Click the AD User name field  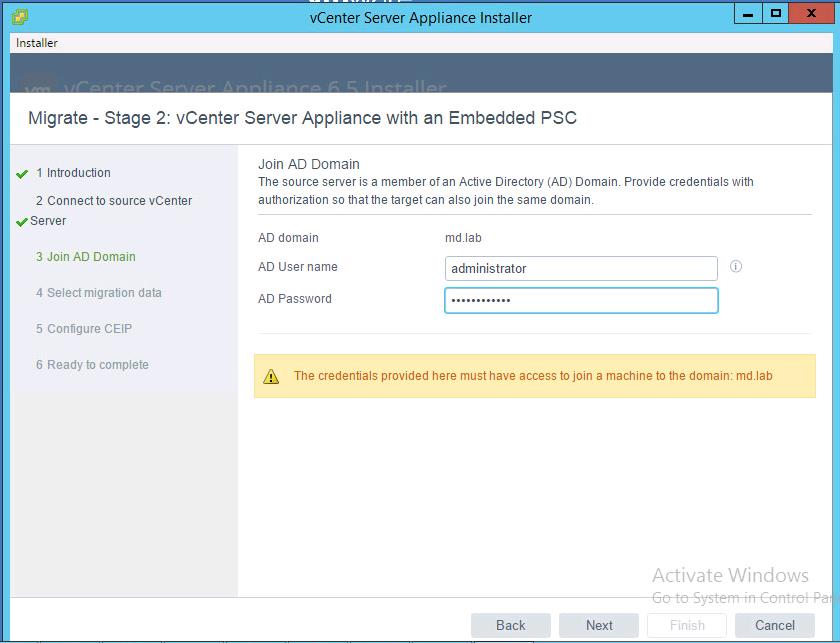tap(581, 268)
